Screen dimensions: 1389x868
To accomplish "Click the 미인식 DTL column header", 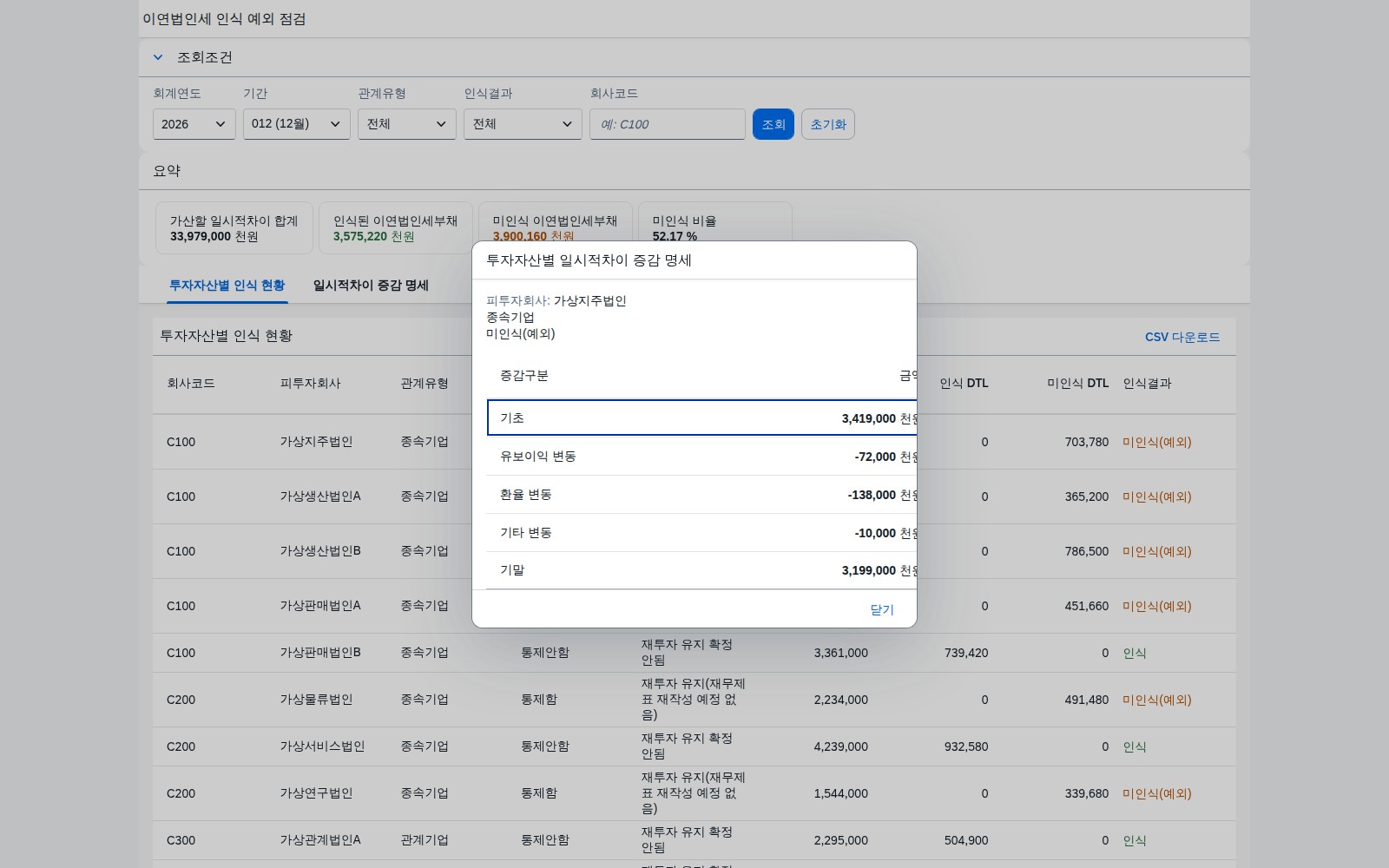I will click(1077, 384).
